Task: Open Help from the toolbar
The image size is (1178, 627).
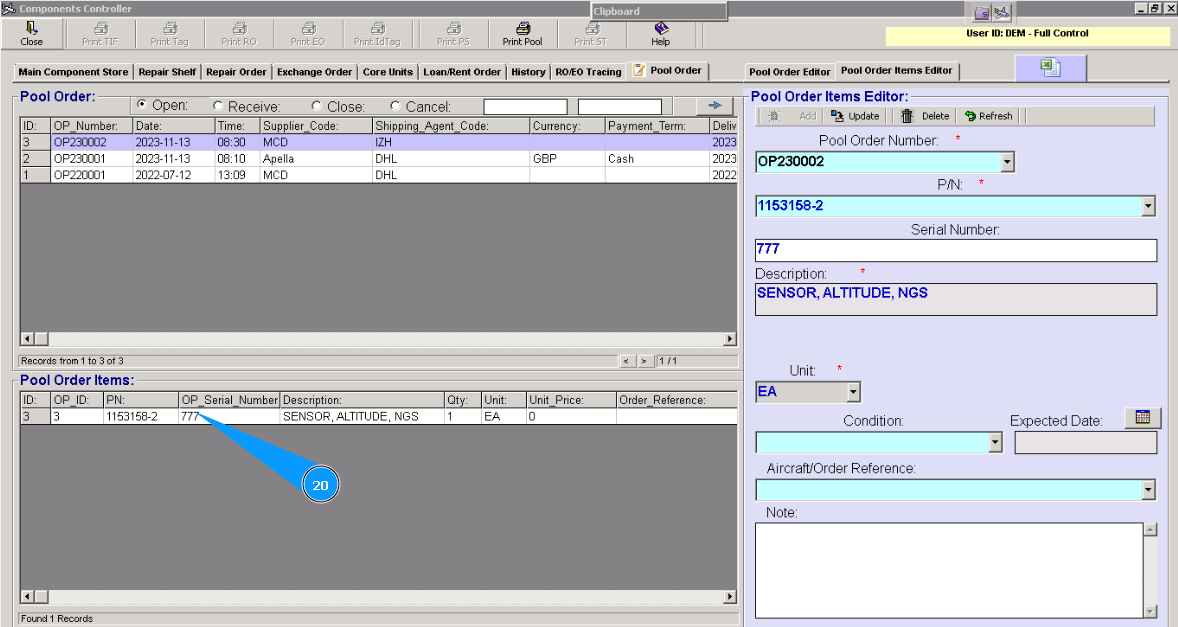Action: click(x=660, y=35)
